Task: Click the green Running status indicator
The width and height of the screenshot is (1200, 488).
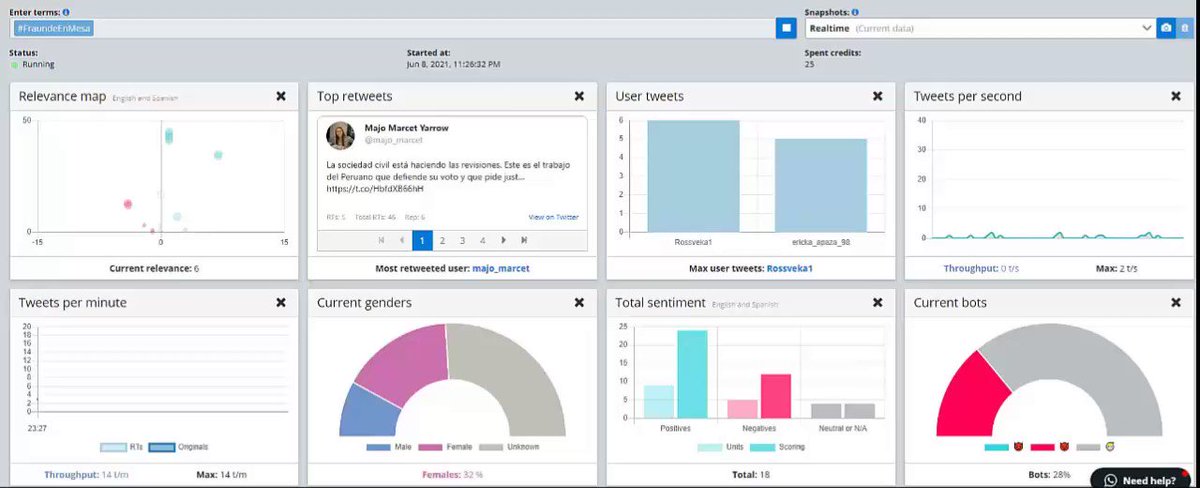Action: [x=15, y=64]
